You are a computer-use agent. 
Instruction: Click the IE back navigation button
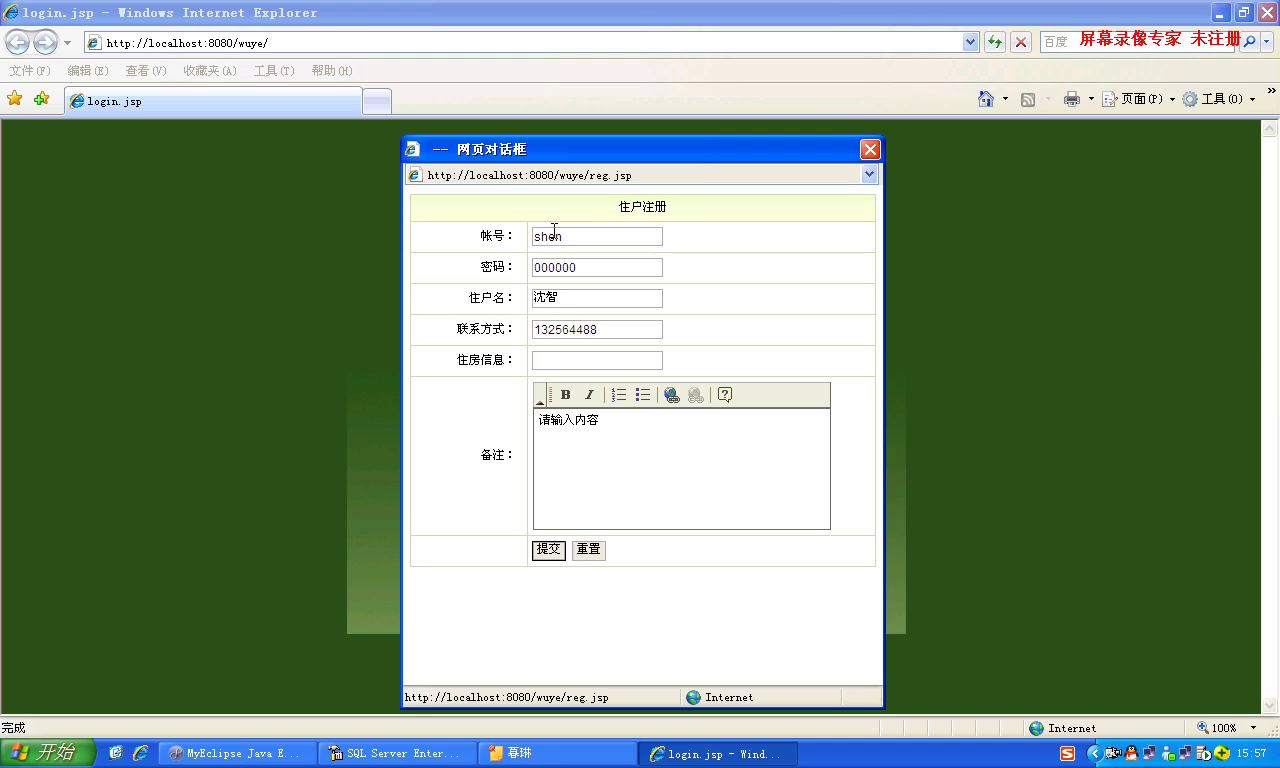point(18,42)
